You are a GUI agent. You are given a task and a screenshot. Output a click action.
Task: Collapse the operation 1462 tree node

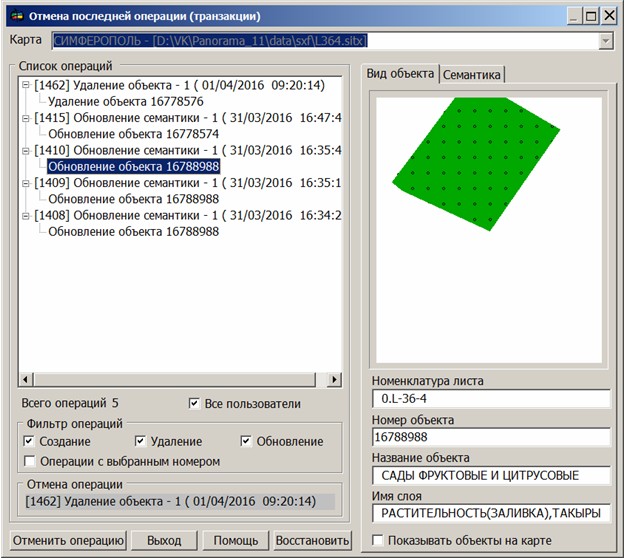pyautogui.click(x=25, y=85)
